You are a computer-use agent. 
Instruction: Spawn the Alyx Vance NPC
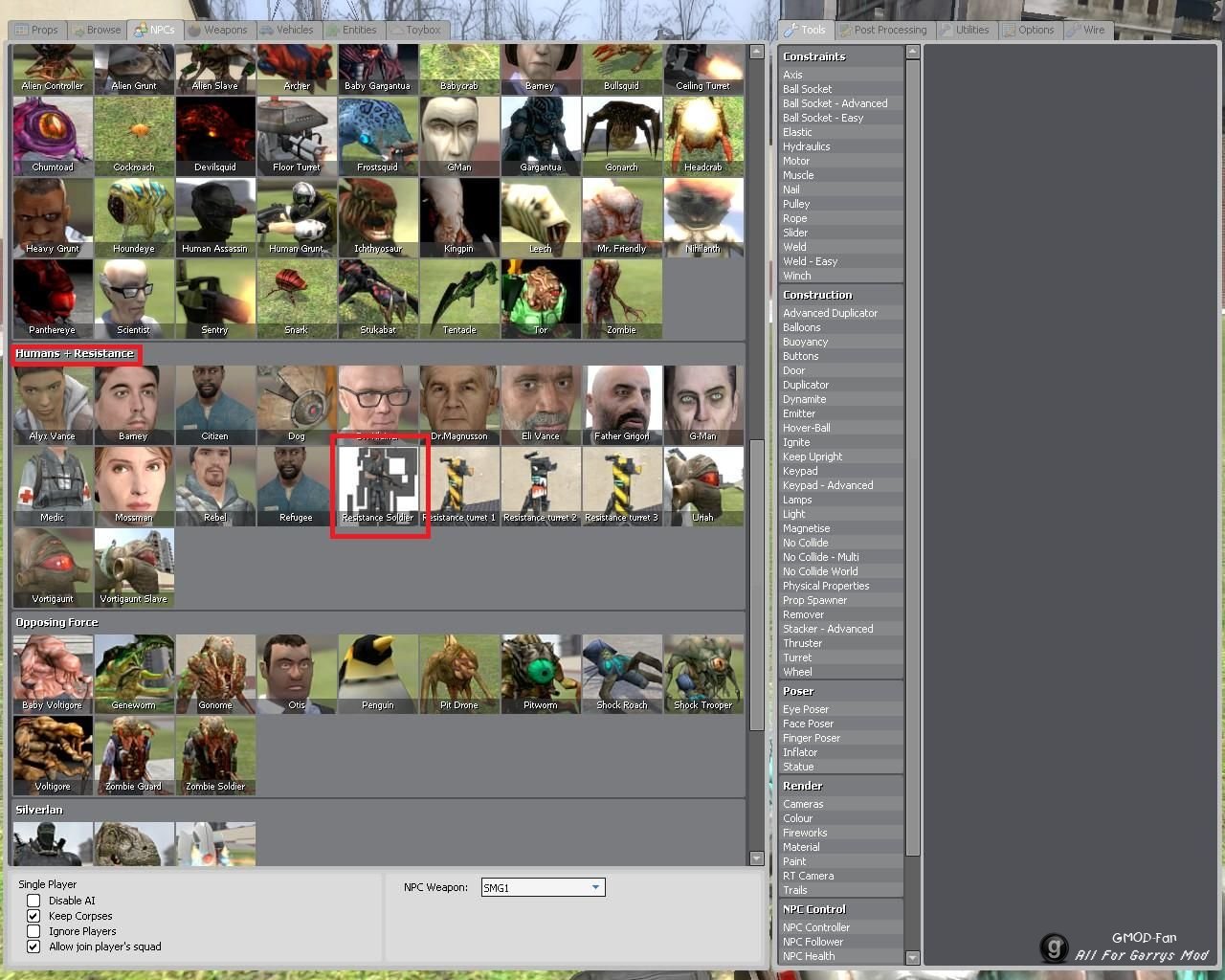[53, 405]
